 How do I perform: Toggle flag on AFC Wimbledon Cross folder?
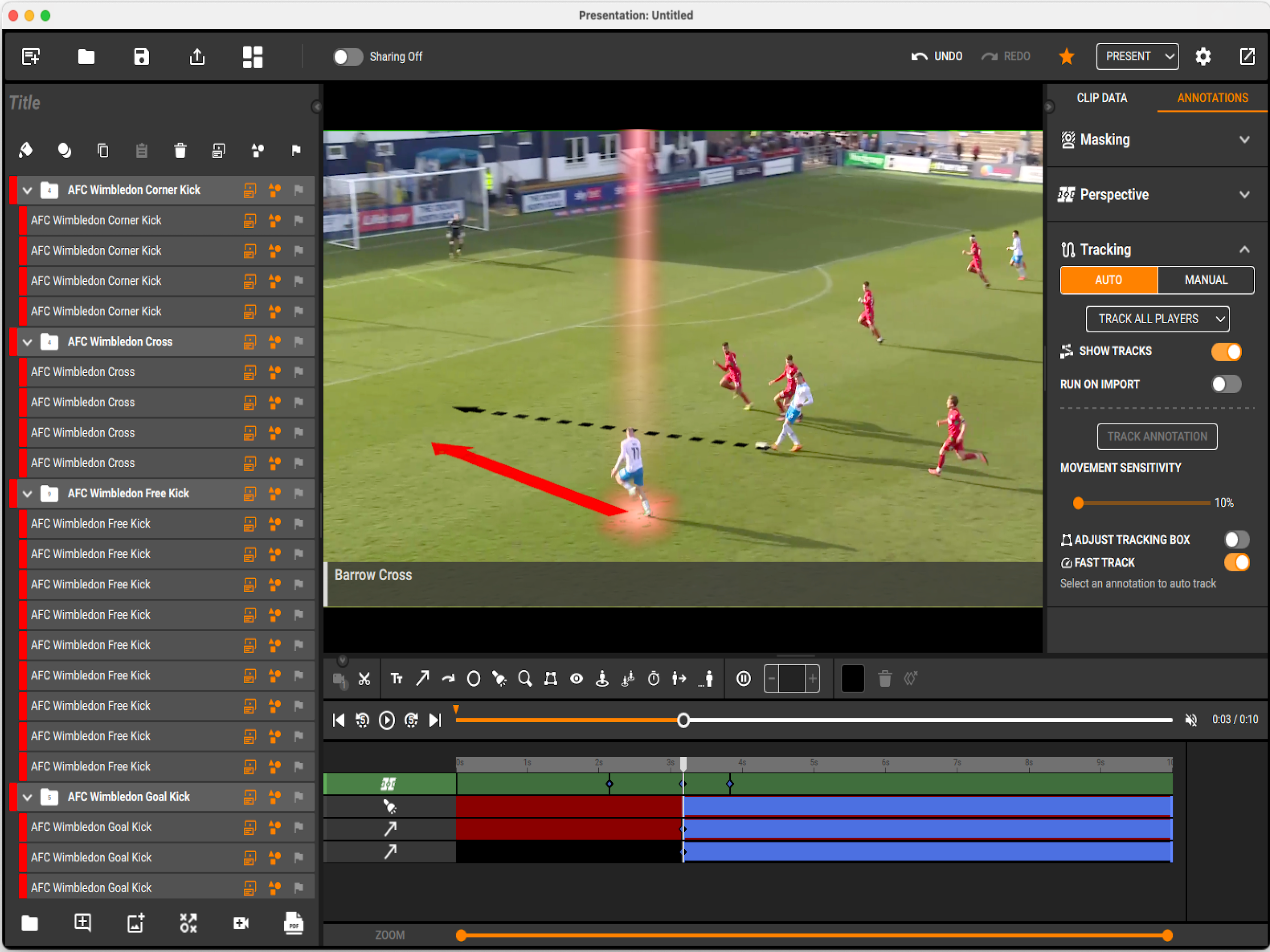pos(298,342)
